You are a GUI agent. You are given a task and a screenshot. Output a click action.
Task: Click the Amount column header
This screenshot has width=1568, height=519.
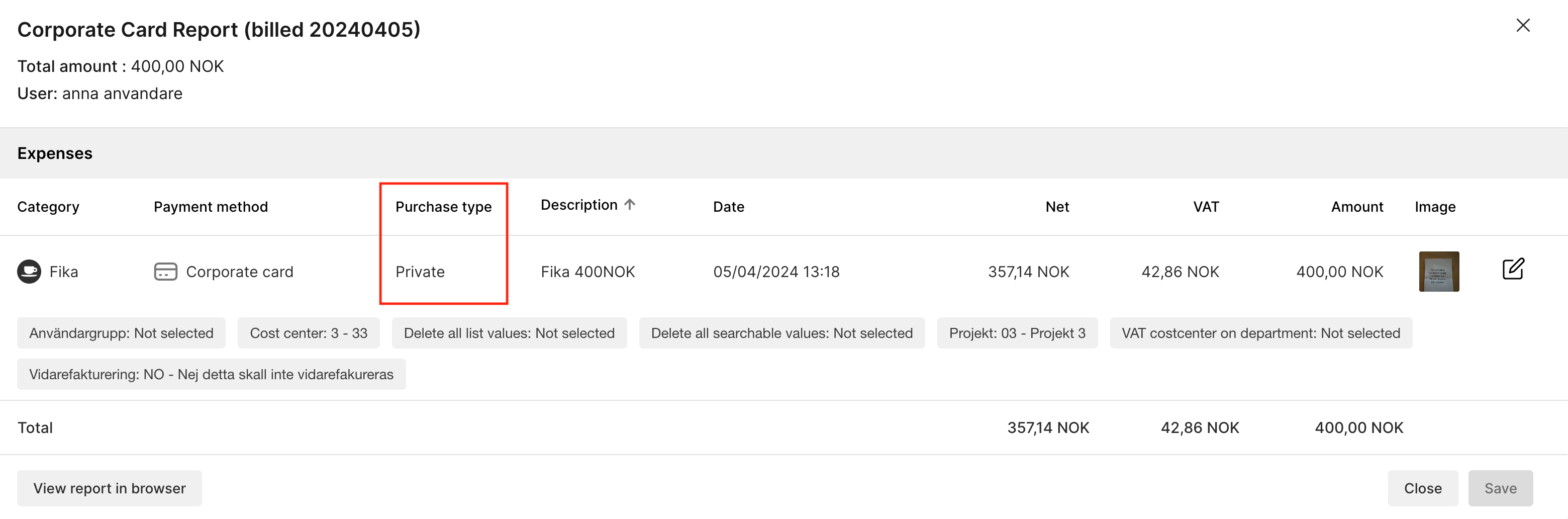coord(1357,207)
